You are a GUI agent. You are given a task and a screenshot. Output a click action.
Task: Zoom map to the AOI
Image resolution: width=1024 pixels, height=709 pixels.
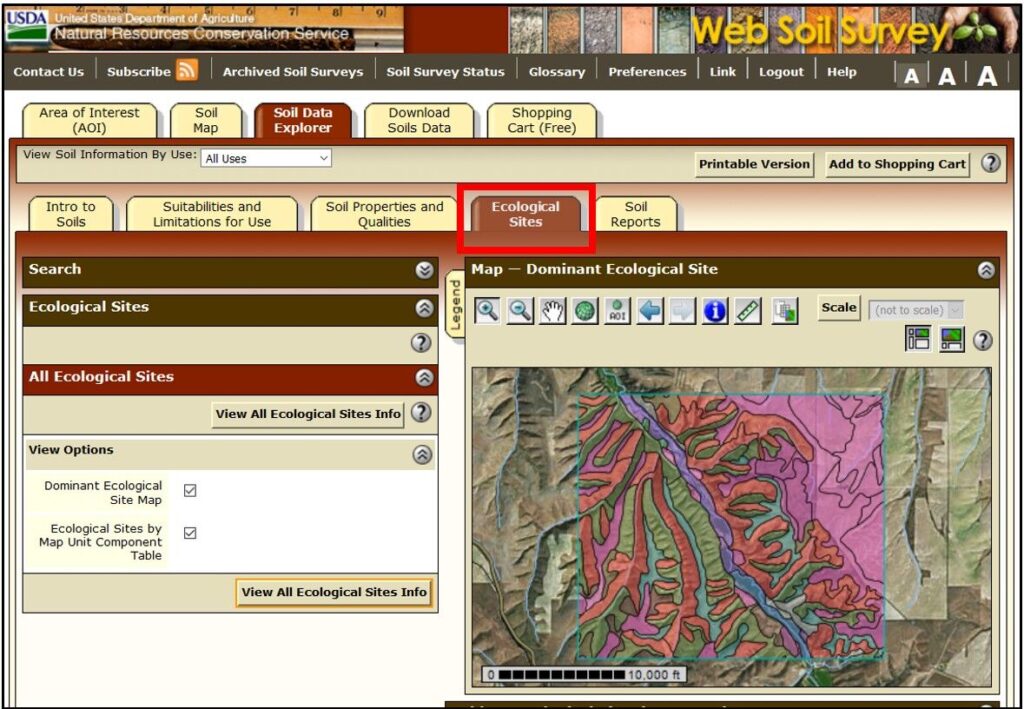[617, 311]
